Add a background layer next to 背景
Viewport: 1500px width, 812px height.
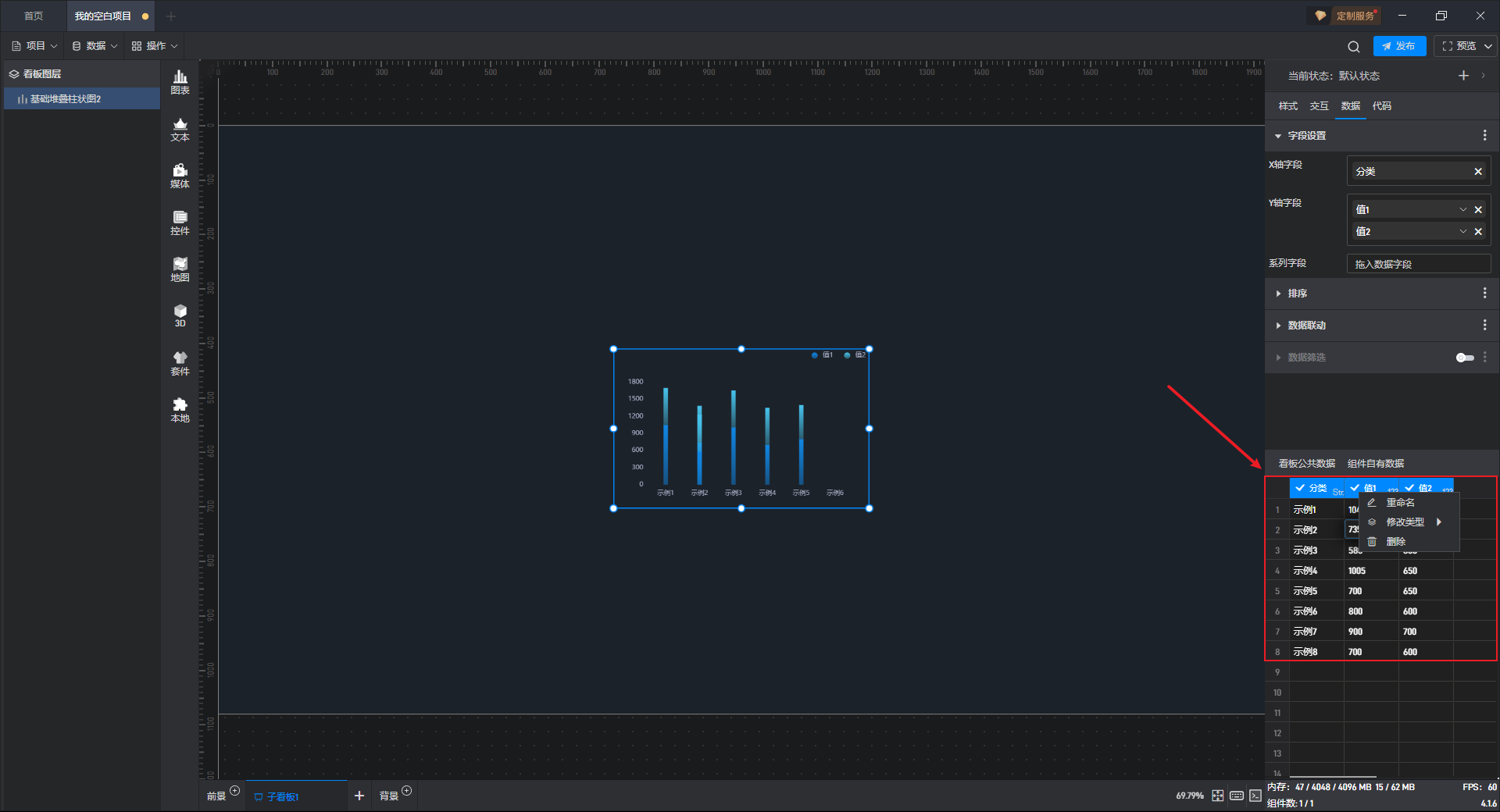406,791
